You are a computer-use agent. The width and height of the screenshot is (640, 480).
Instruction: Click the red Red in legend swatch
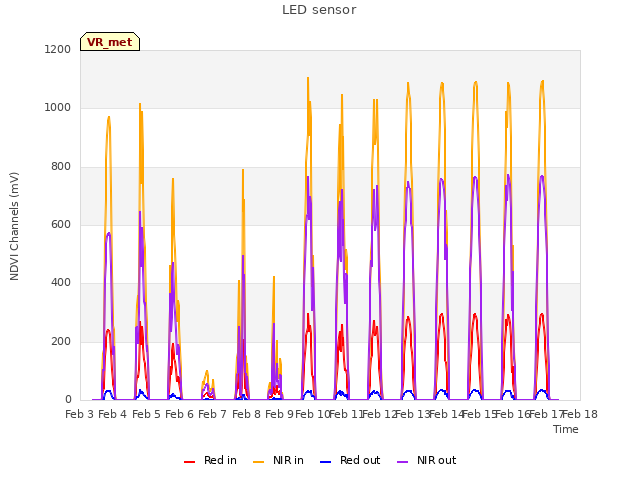[x=189, y=462]
